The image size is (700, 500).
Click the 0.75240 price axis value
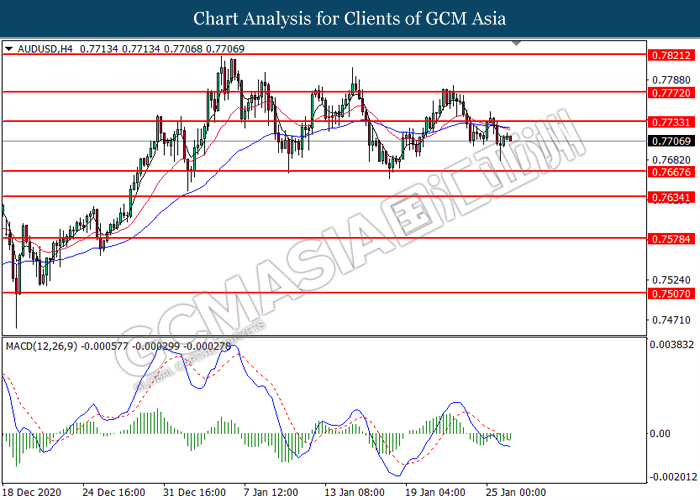[x=671, y=280]
